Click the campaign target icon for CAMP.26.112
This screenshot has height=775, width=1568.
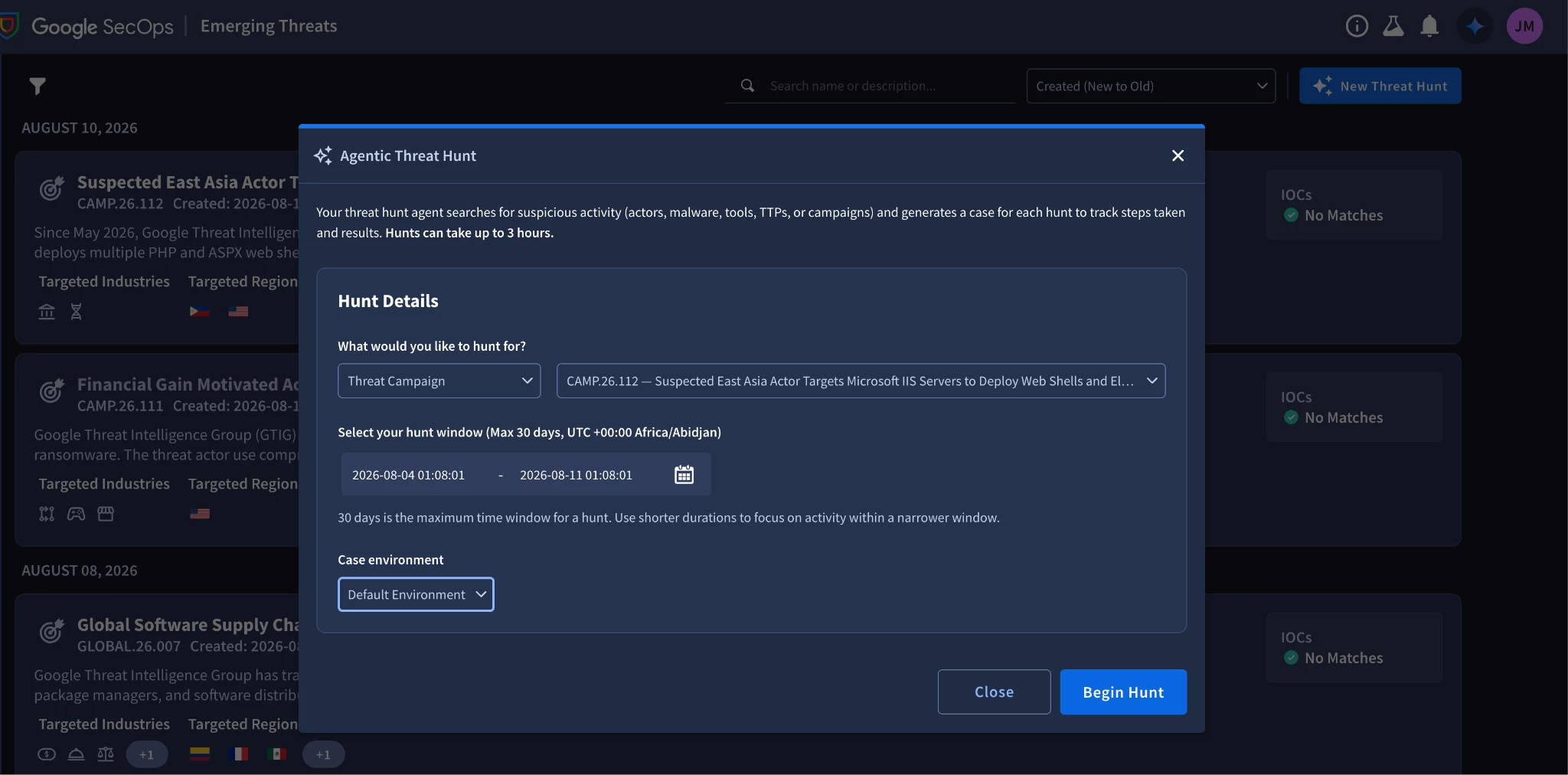coord(51,188)
